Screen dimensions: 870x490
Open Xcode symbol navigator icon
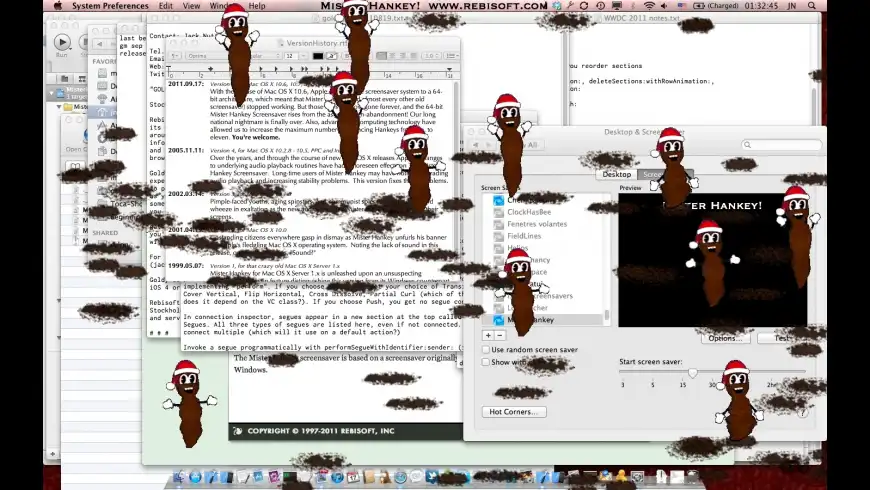pyautogui.click(x=81, y=79)
